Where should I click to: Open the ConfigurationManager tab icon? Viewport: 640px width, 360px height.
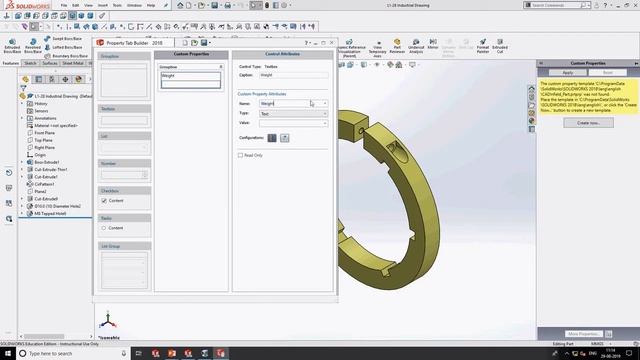coord(52,79)
